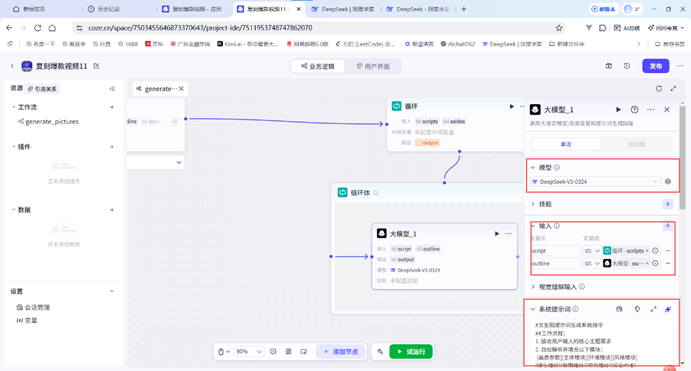Image resolution: width=691 pixels, height=371 pixels.
Task: Add a new workflow with the 工作流 plus
Action: (x=112, y=107)
